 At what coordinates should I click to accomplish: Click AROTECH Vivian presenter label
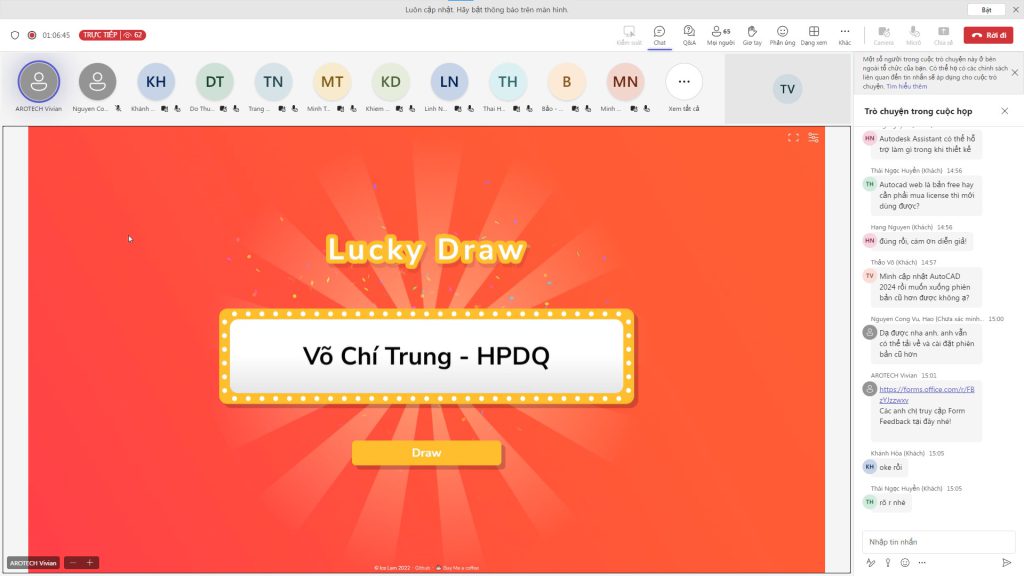point(33,563)
